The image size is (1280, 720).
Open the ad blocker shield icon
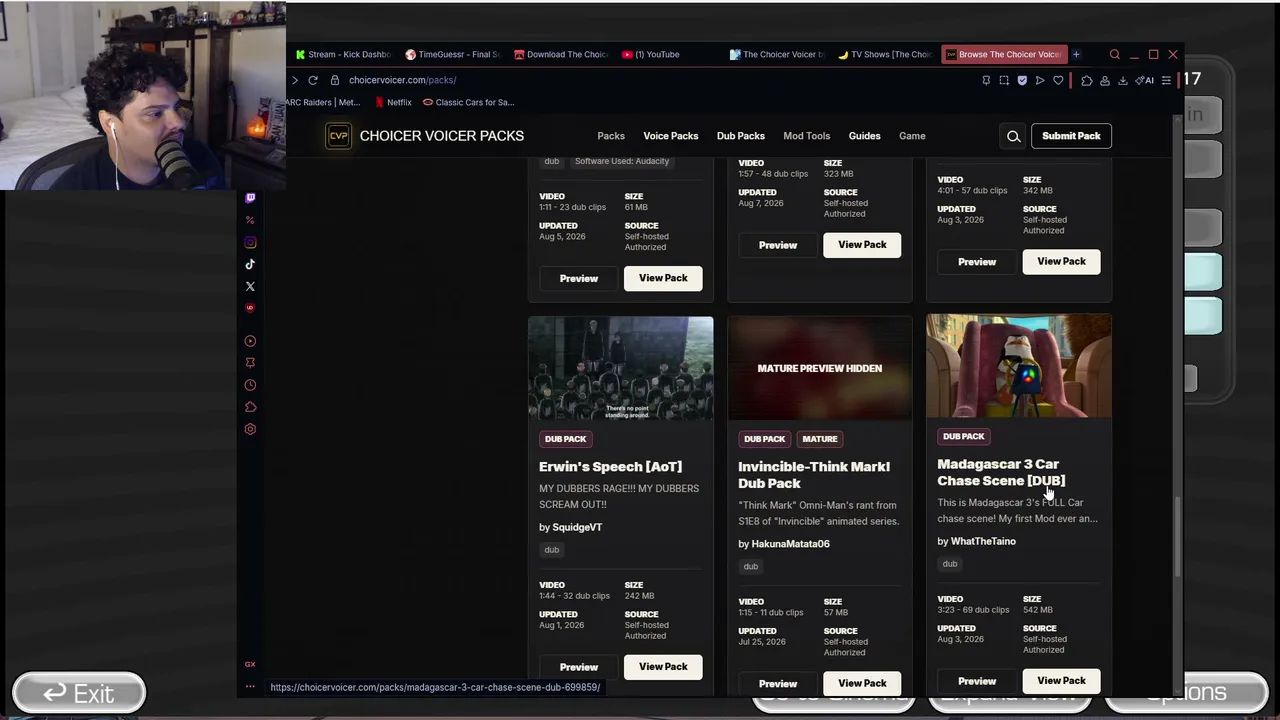pos(1022,80)
